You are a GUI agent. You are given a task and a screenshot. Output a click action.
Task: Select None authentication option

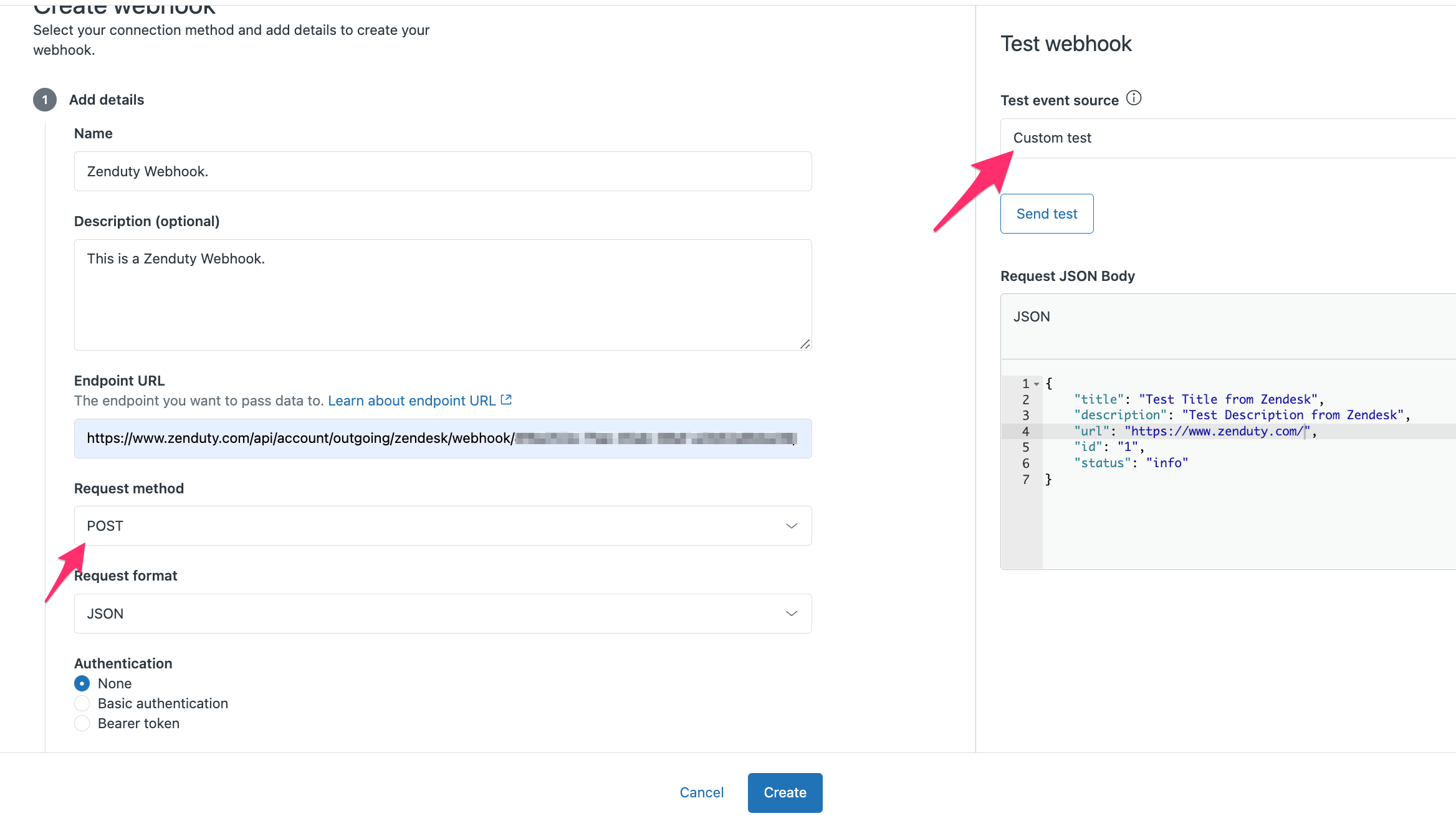point(82,683)
